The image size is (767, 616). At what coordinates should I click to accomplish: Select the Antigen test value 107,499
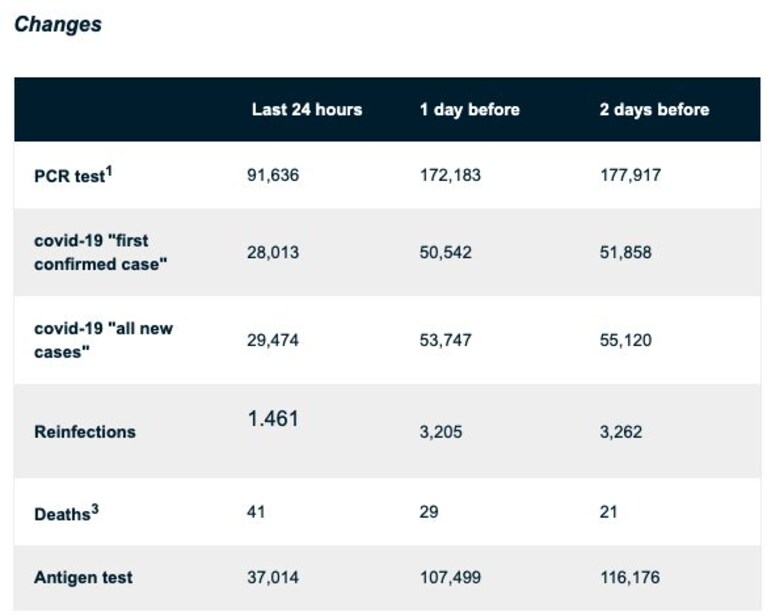450,577
